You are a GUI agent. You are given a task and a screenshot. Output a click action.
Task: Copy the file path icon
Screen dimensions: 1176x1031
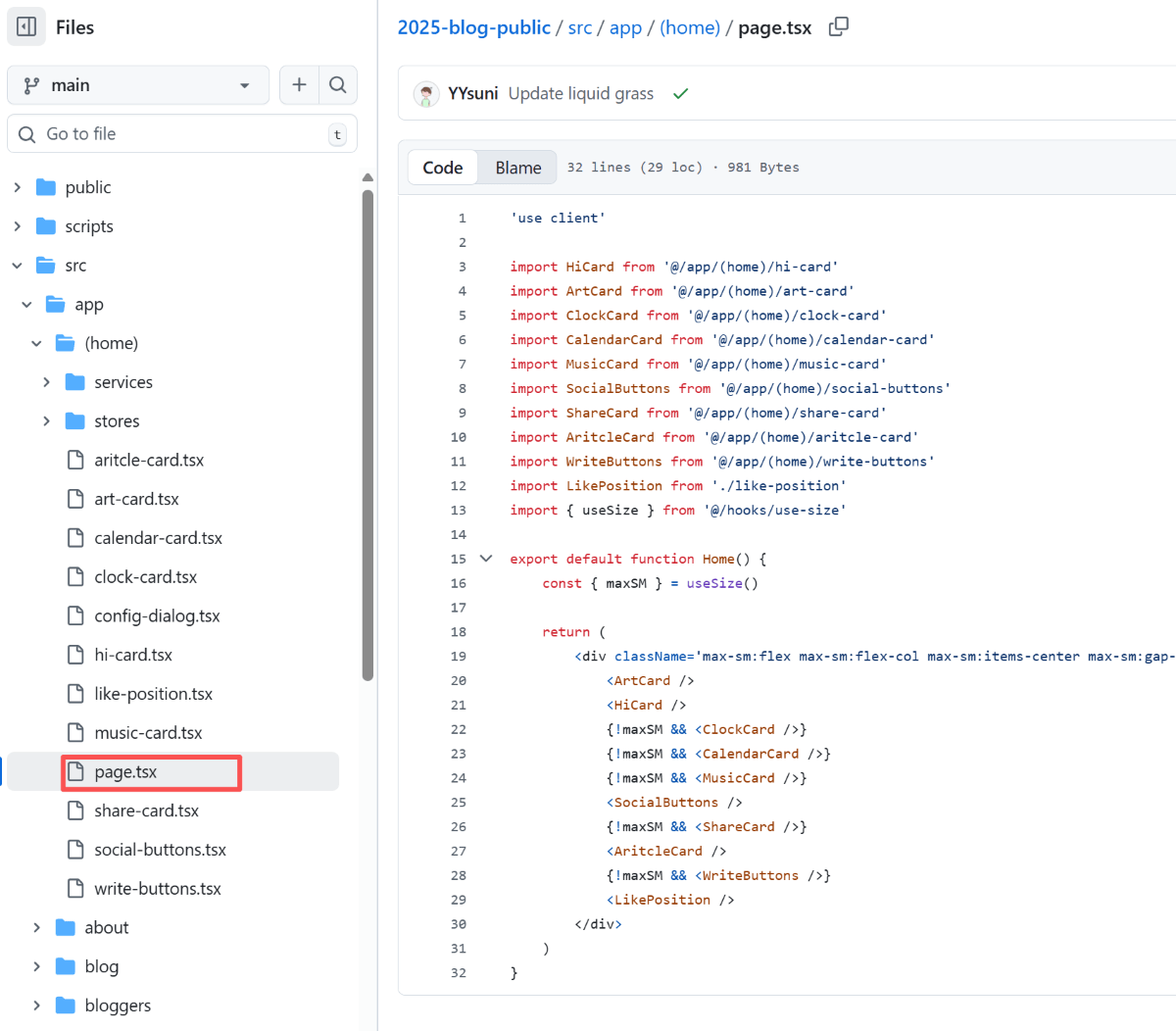tap(838, 27)
